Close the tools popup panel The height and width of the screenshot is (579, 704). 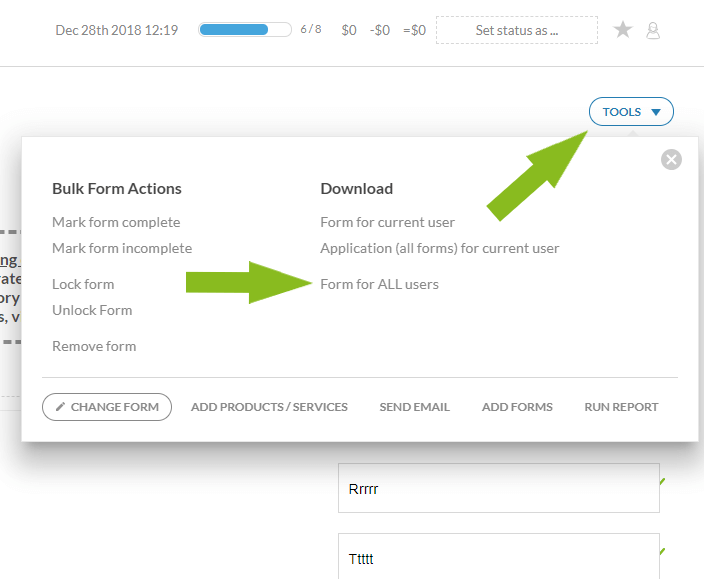click(671, 159)
